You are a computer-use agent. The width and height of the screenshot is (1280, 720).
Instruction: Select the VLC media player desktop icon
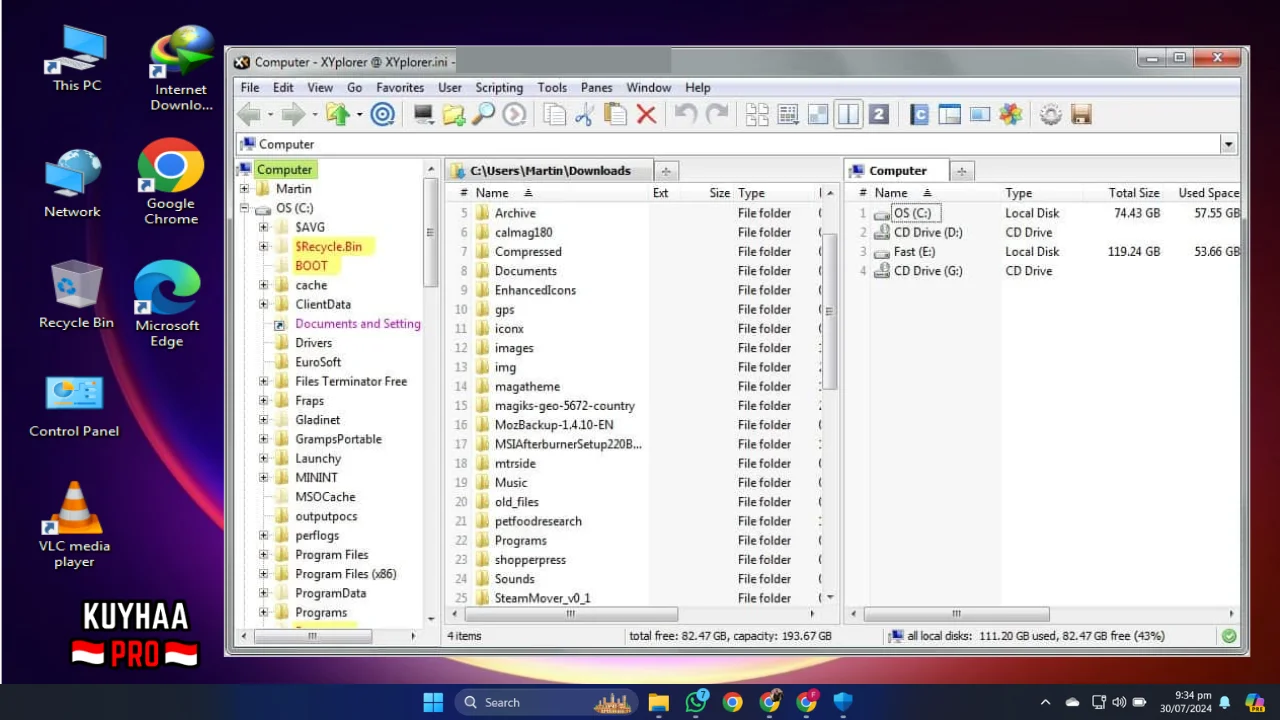74,524
